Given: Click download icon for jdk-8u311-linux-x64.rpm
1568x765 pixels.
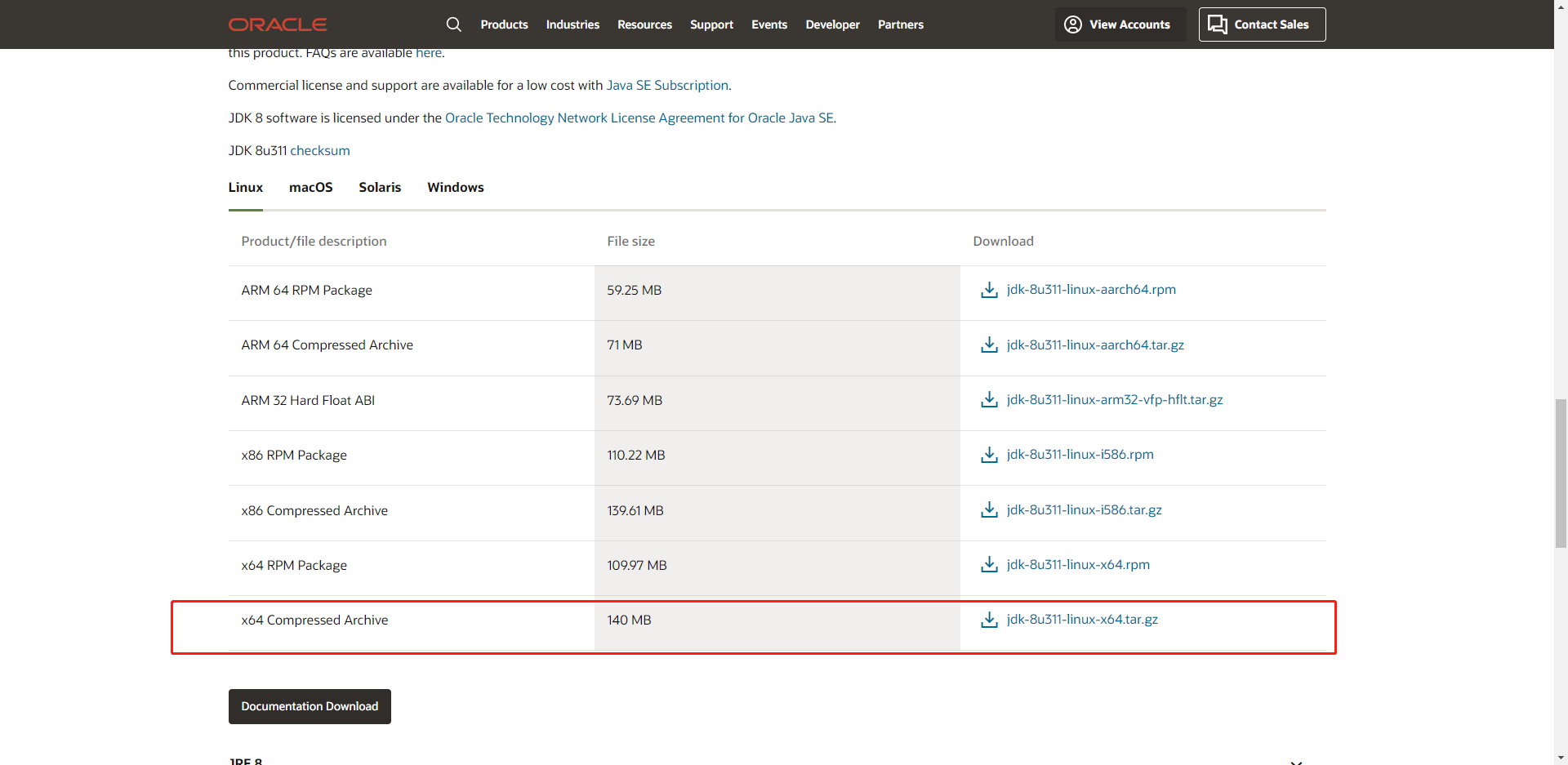Looking at the screenshot, I should click(x=989, y=564).
